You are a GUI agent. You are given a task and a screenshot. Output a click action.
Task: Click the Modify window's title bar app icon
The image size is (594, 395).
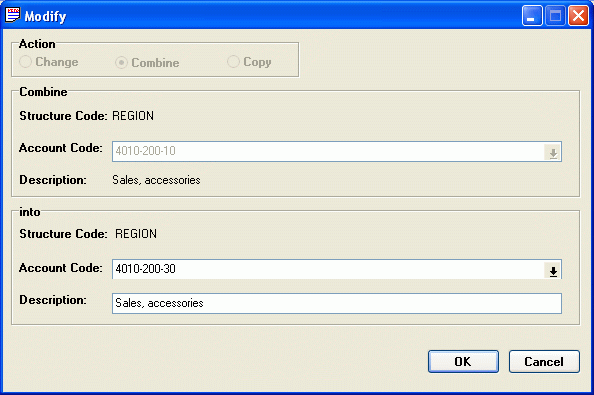tap(13, 15)
